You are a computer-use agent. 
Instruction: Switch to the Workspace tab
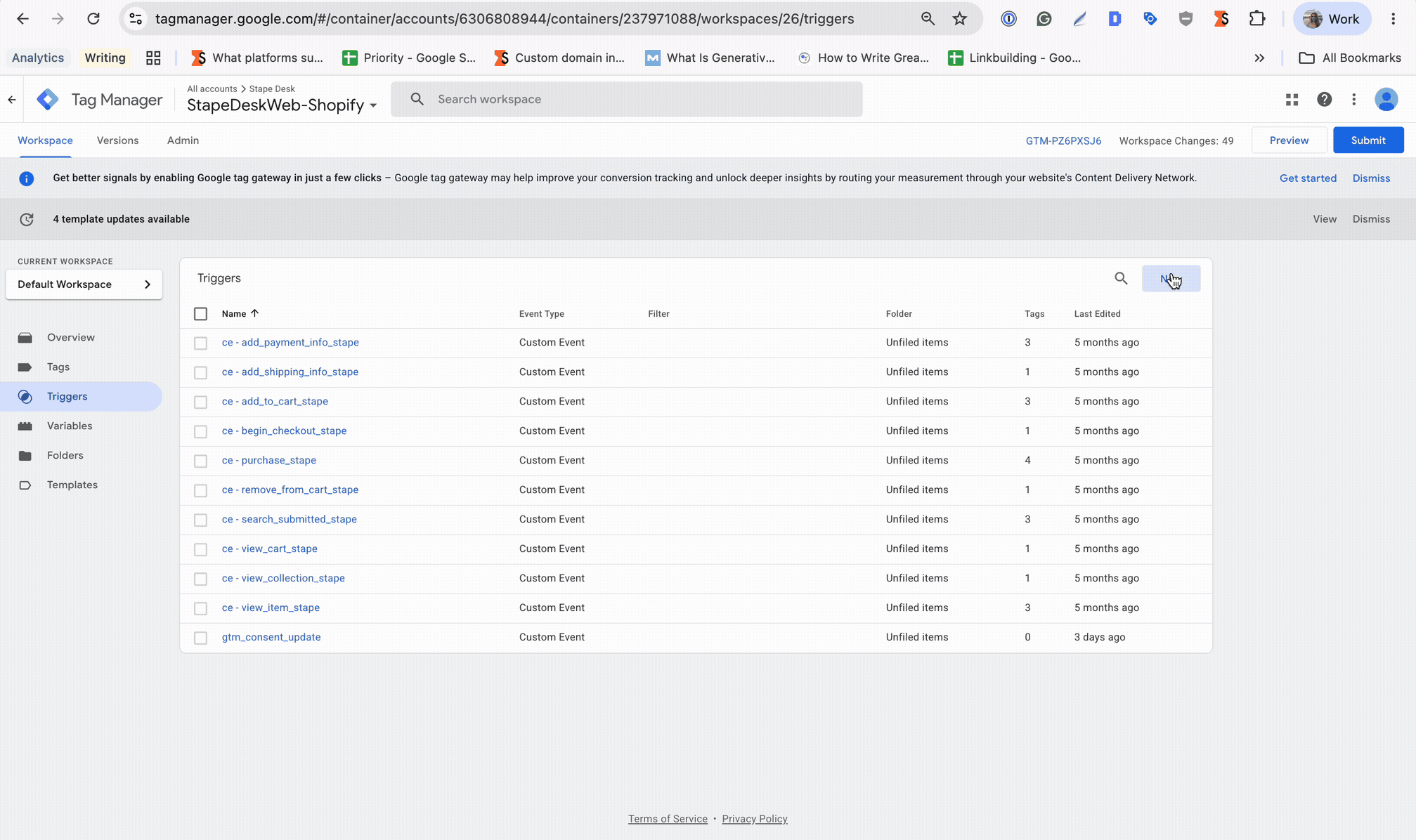tap(45, 140)
